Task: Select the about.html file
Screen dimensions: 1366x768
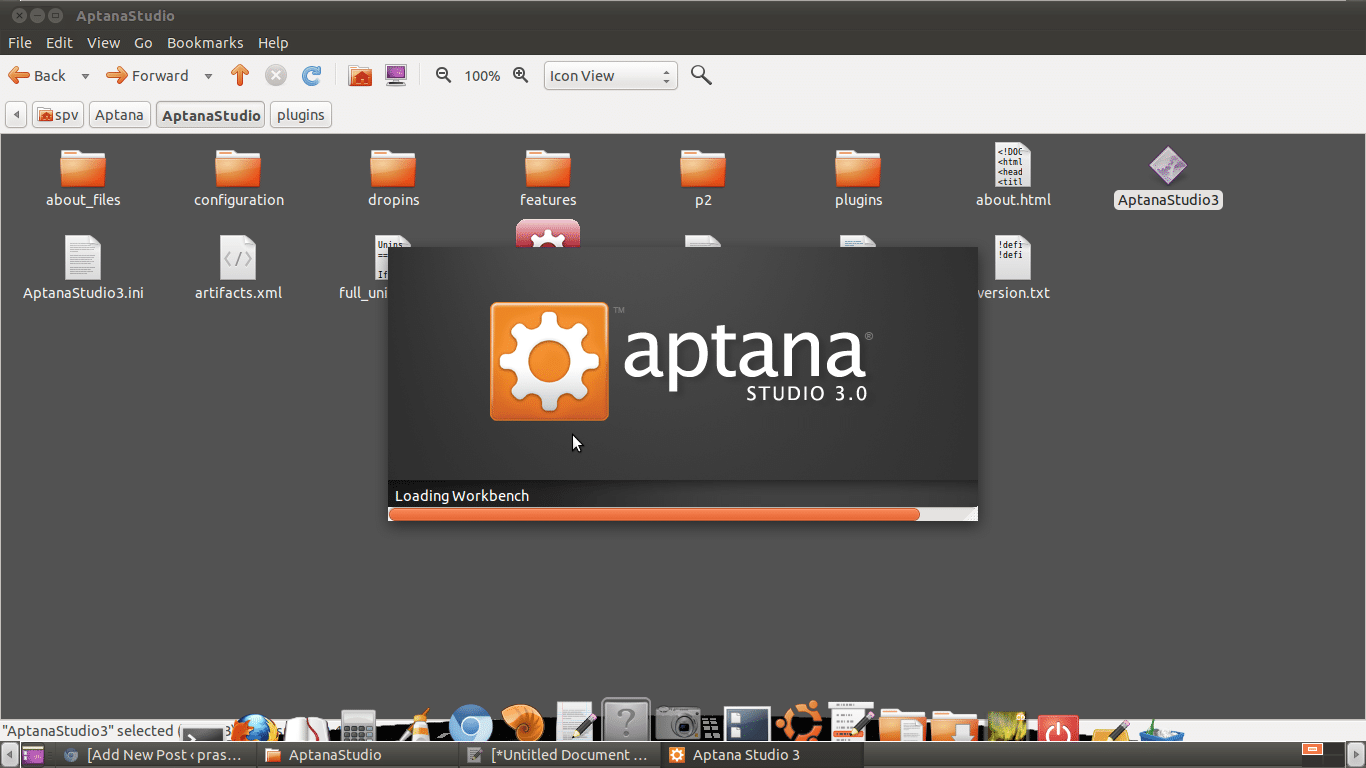Action: (1013, 176)
